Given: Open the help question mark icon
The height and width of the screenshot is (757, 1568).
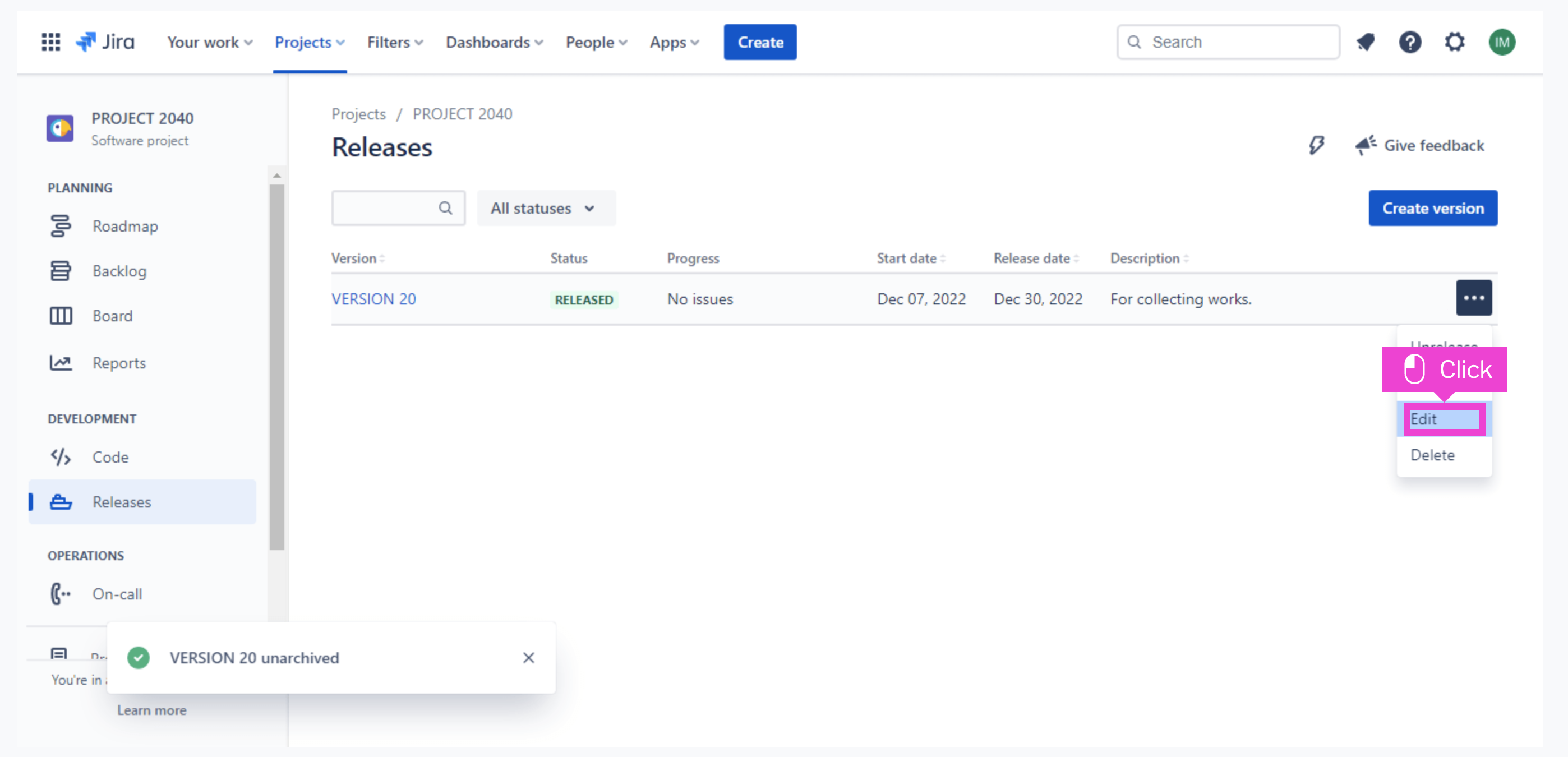Looking at the screenshot, I should [1410, 42].
